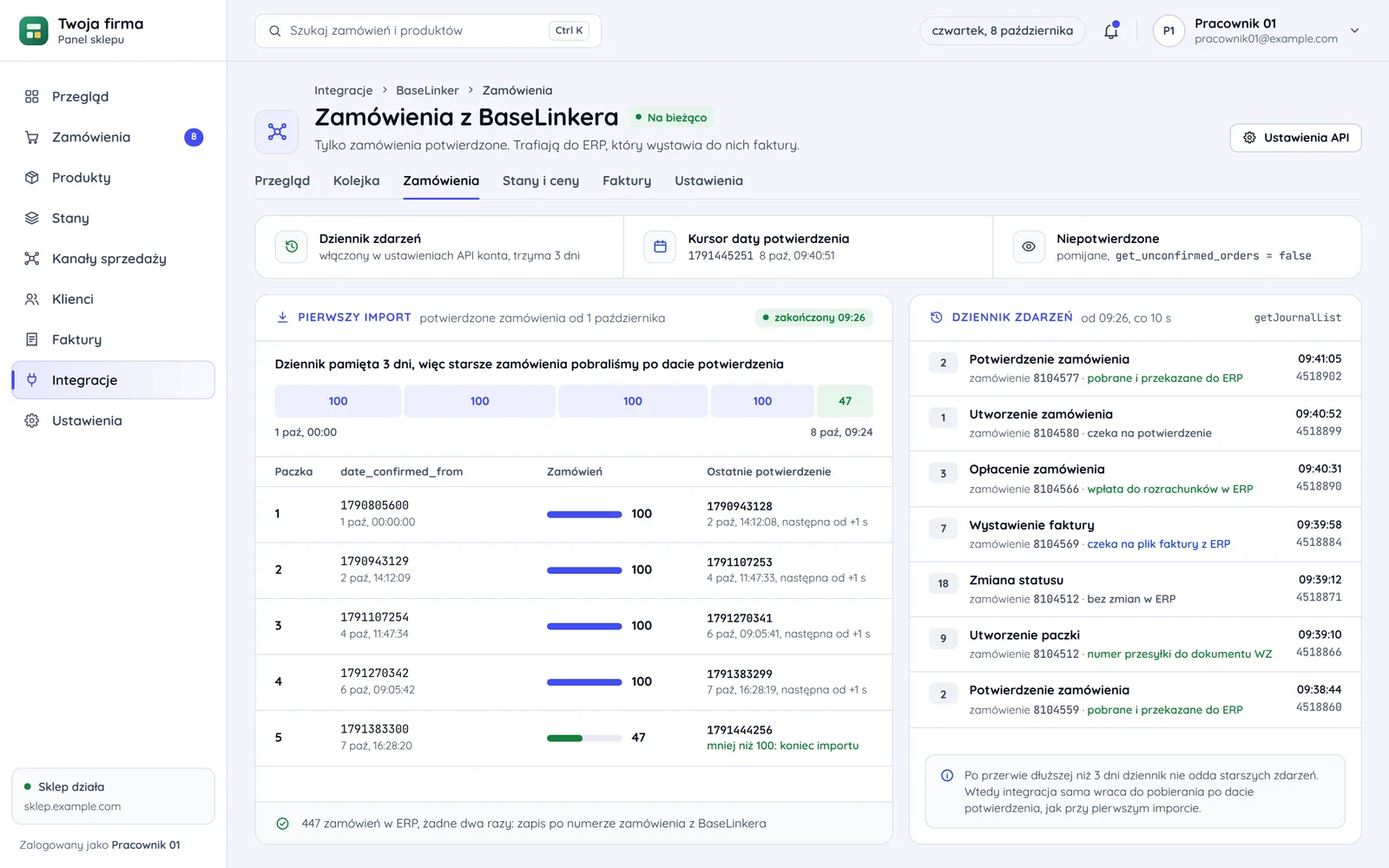
Task: Click the event type badge 18
Action: [943, 583]
